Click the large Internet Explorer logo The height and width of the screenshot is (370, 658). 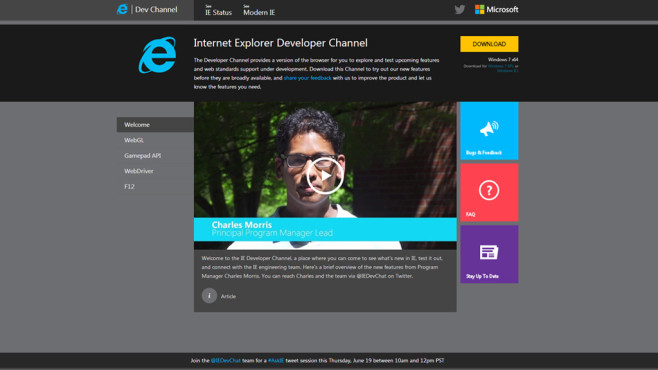[157, 55]
